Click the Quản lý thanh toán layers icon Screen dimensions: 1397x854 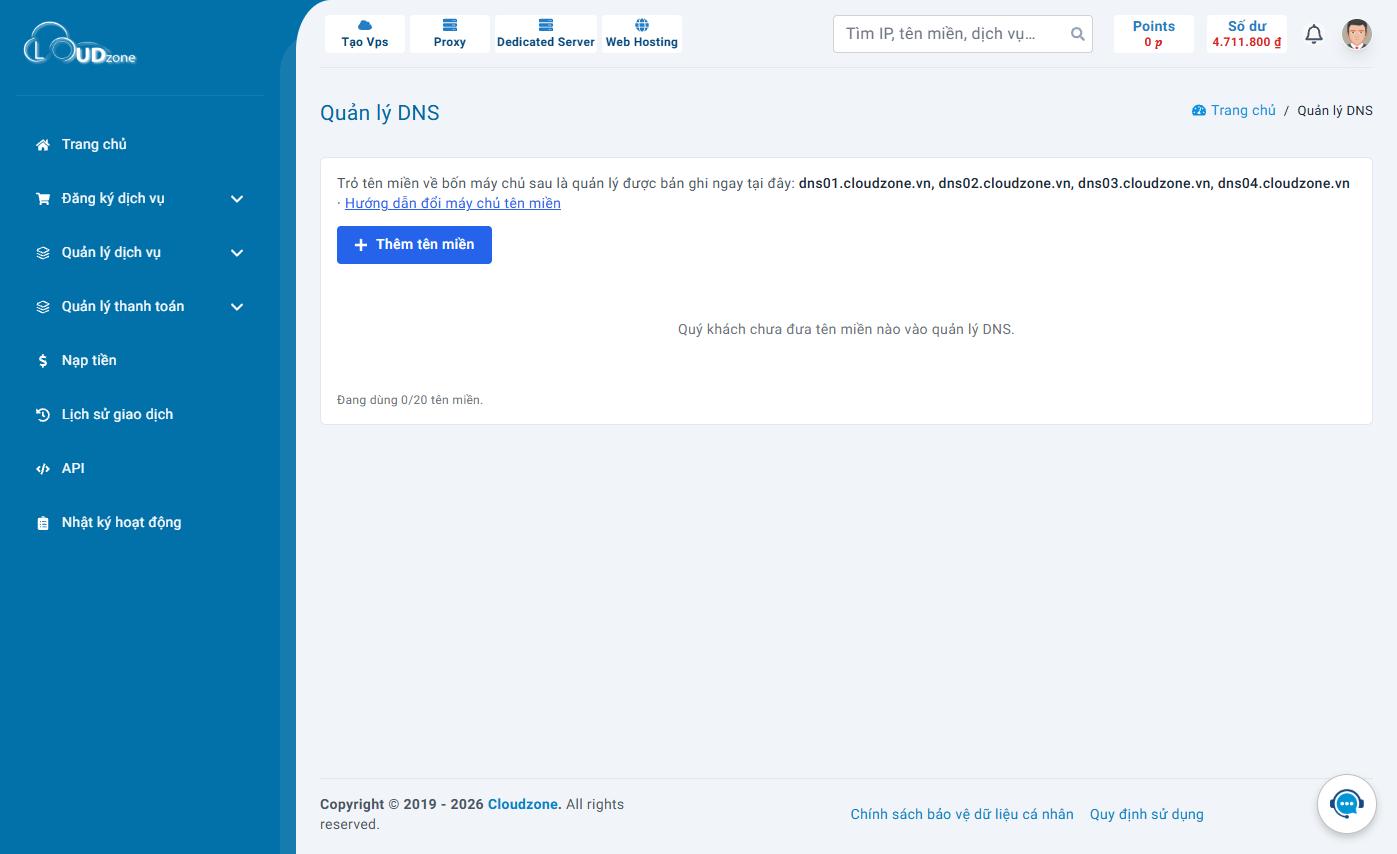tap(43, 307)
